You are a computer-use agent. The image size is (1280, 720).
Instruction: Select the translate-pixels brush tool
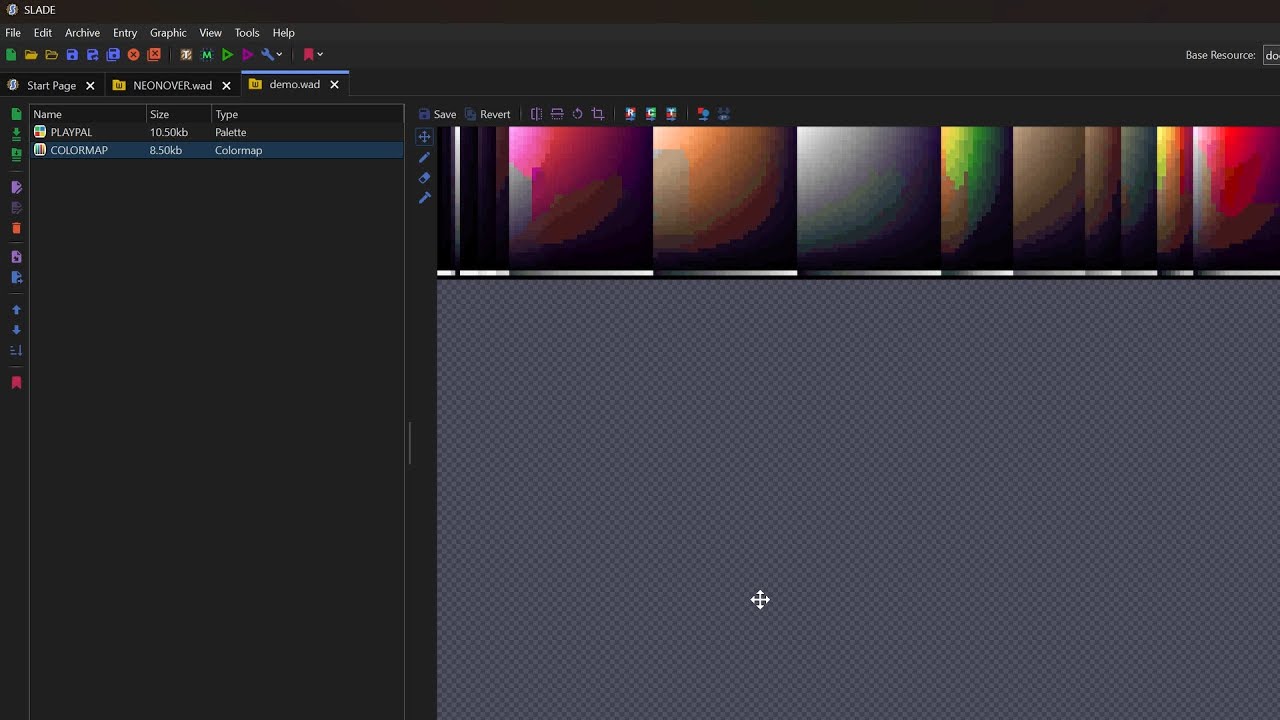(424, 198)
